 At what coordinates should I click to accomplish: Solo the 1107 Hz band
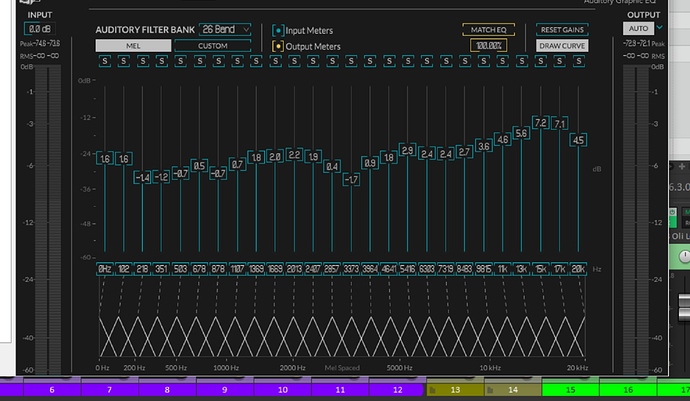(237, 61)
